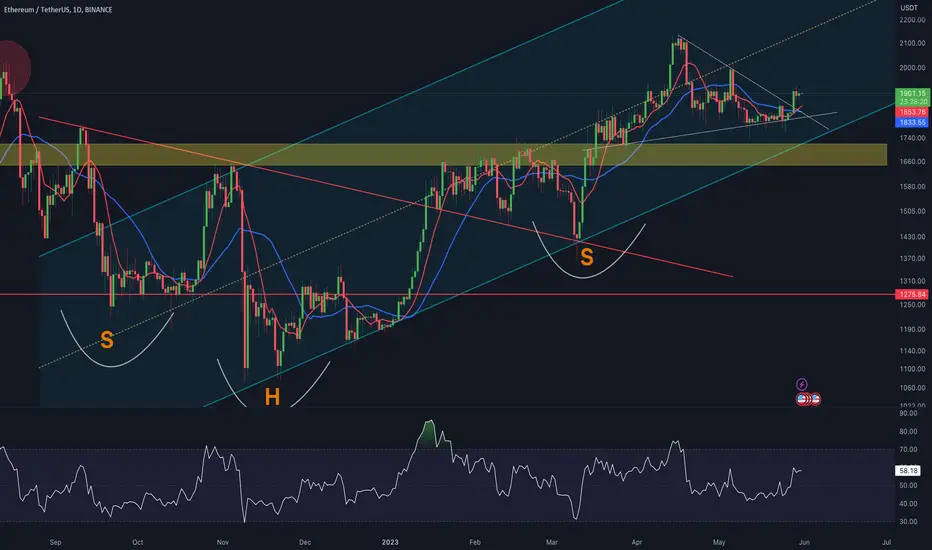Click the Oct label on time axis
This screenshot has height=550, width=932.
click(x=137, y=542)
